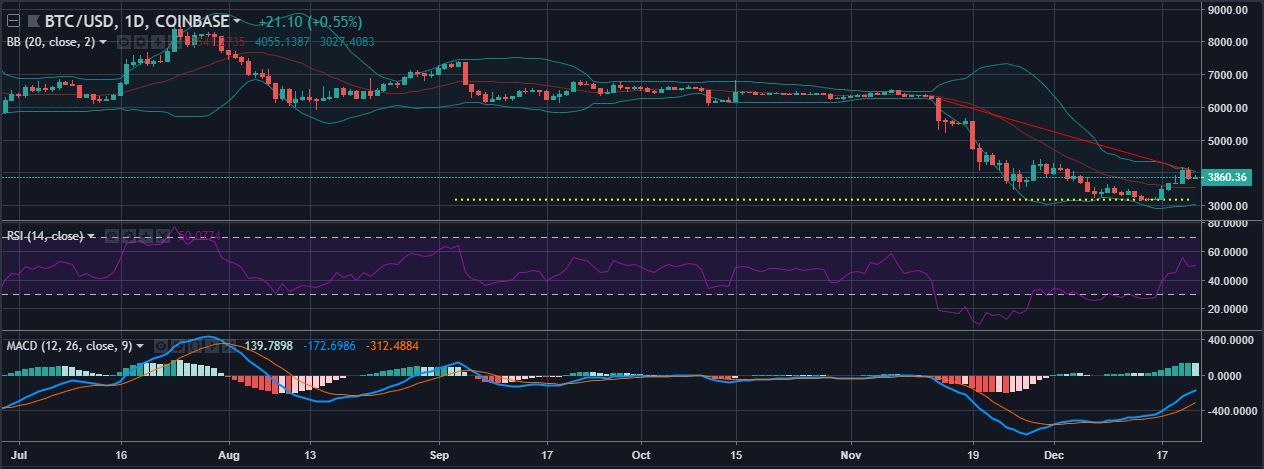
Task: Click the current price label 3860.36
Action: [1227, 177]
